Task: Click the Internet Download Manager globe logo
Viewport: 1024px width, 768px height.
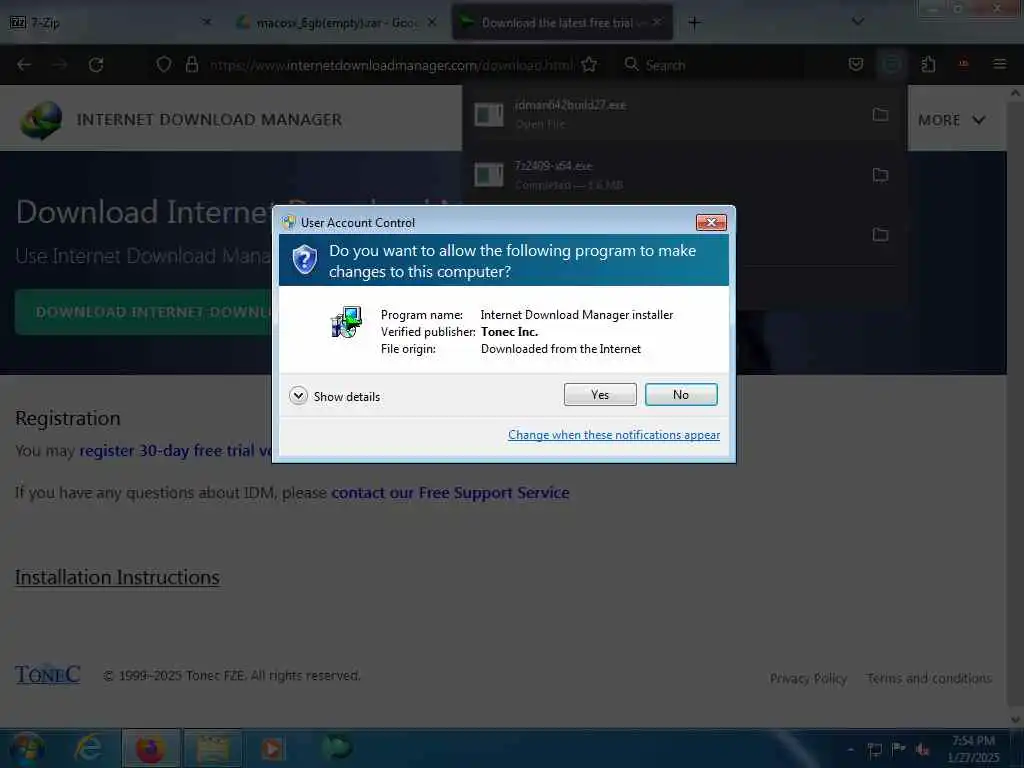Action: [40, 120]
